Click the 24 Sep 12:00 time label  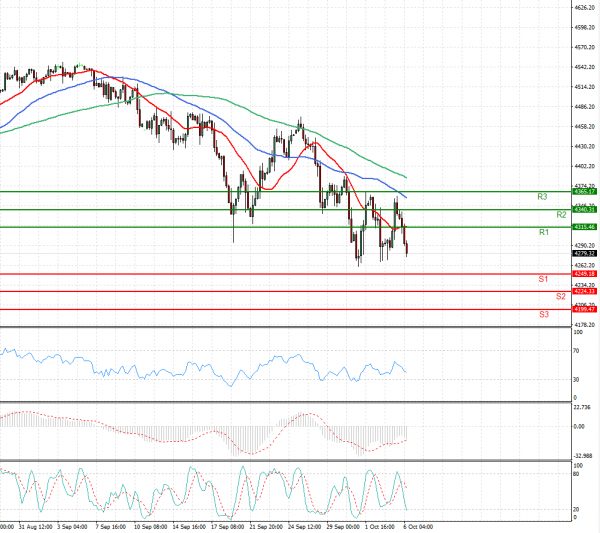tap(305, 527)
